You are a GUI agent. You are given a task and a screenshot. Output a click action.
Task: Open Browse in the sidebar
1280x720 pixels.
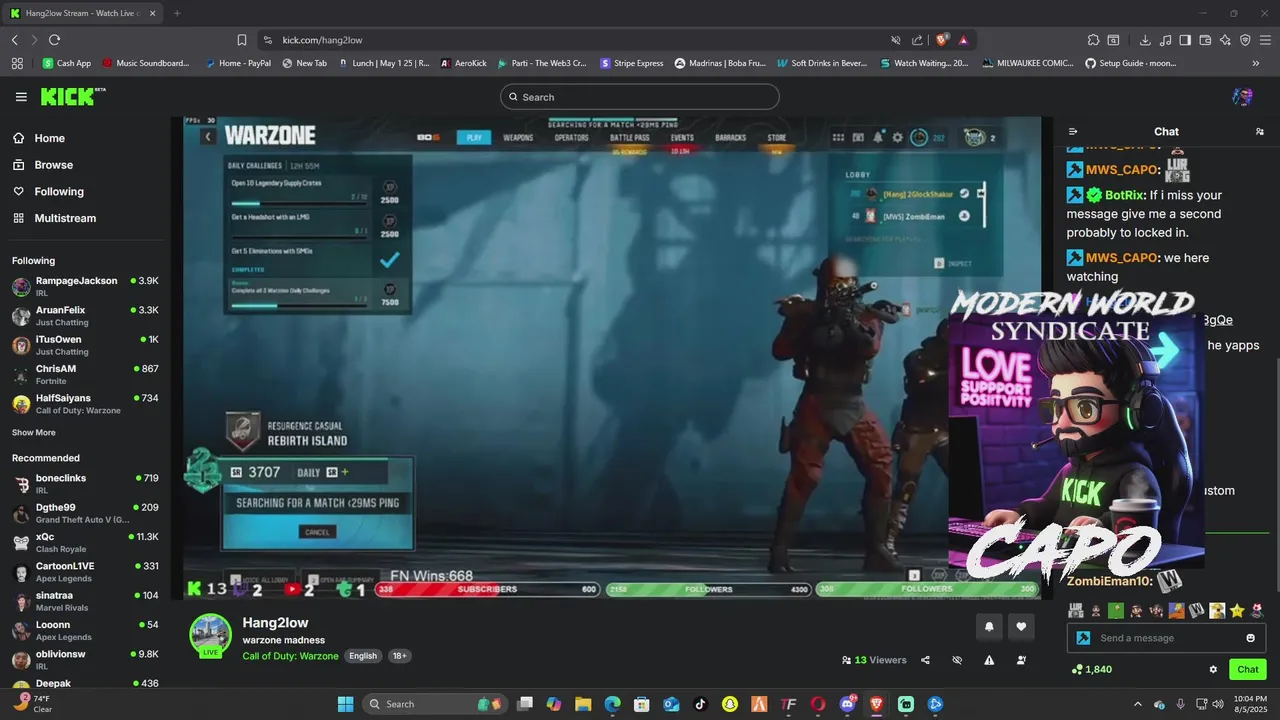click(x=42, y=165)
